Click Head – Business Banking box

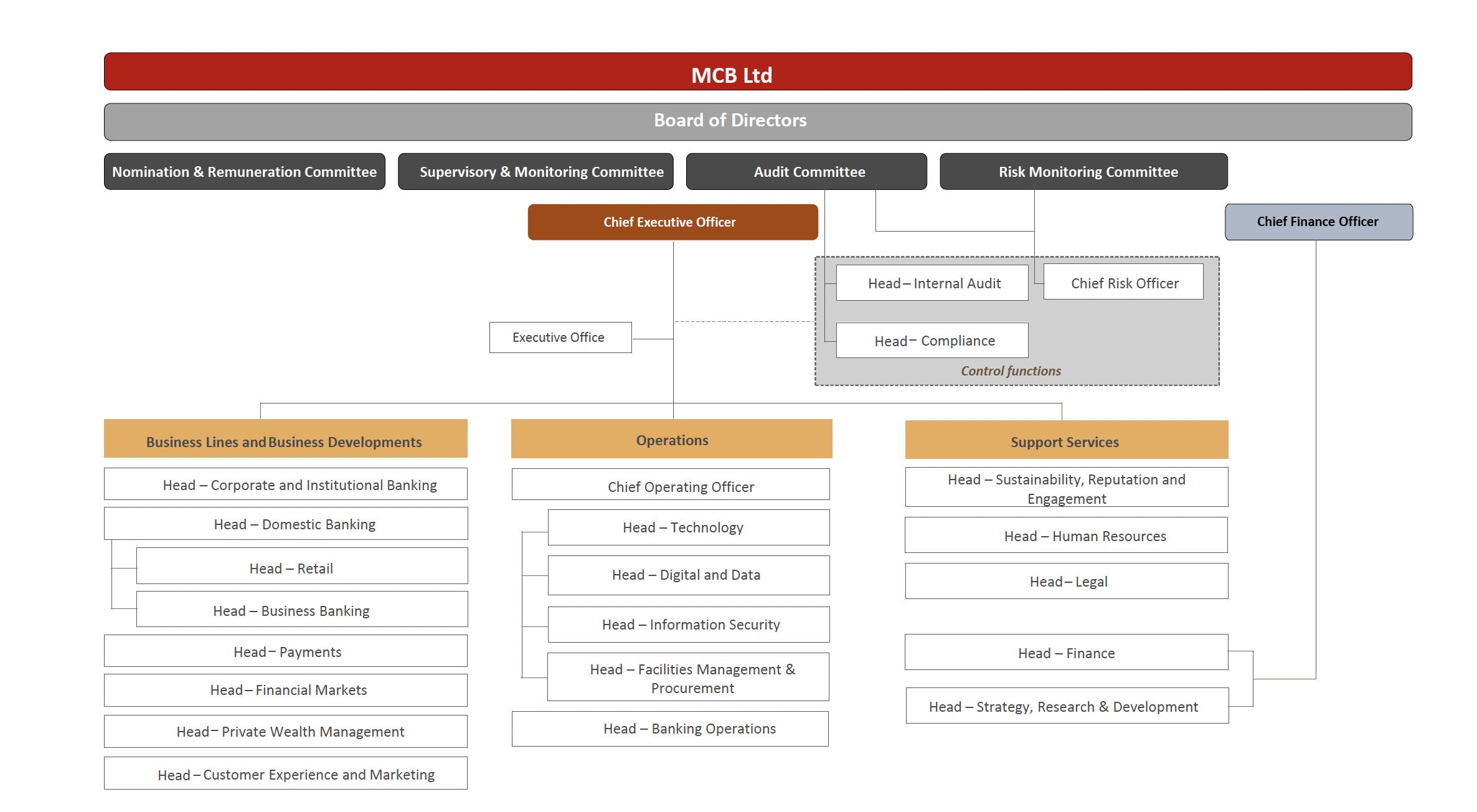pyautogui.click(x=302, y=609)
